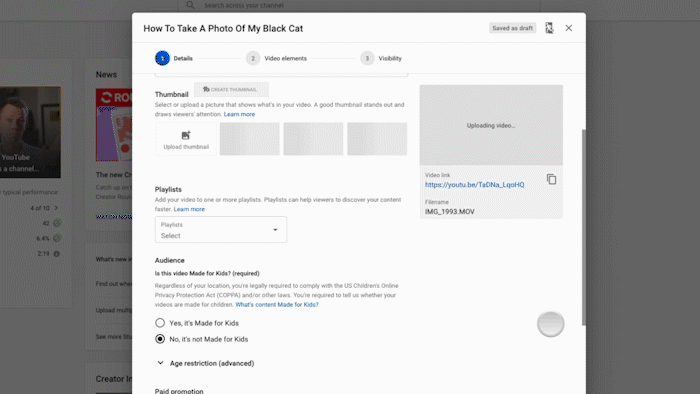Click the Paid promotion heading
The image size is (700, 394).
pyautogui.click(x=179, y=391)
